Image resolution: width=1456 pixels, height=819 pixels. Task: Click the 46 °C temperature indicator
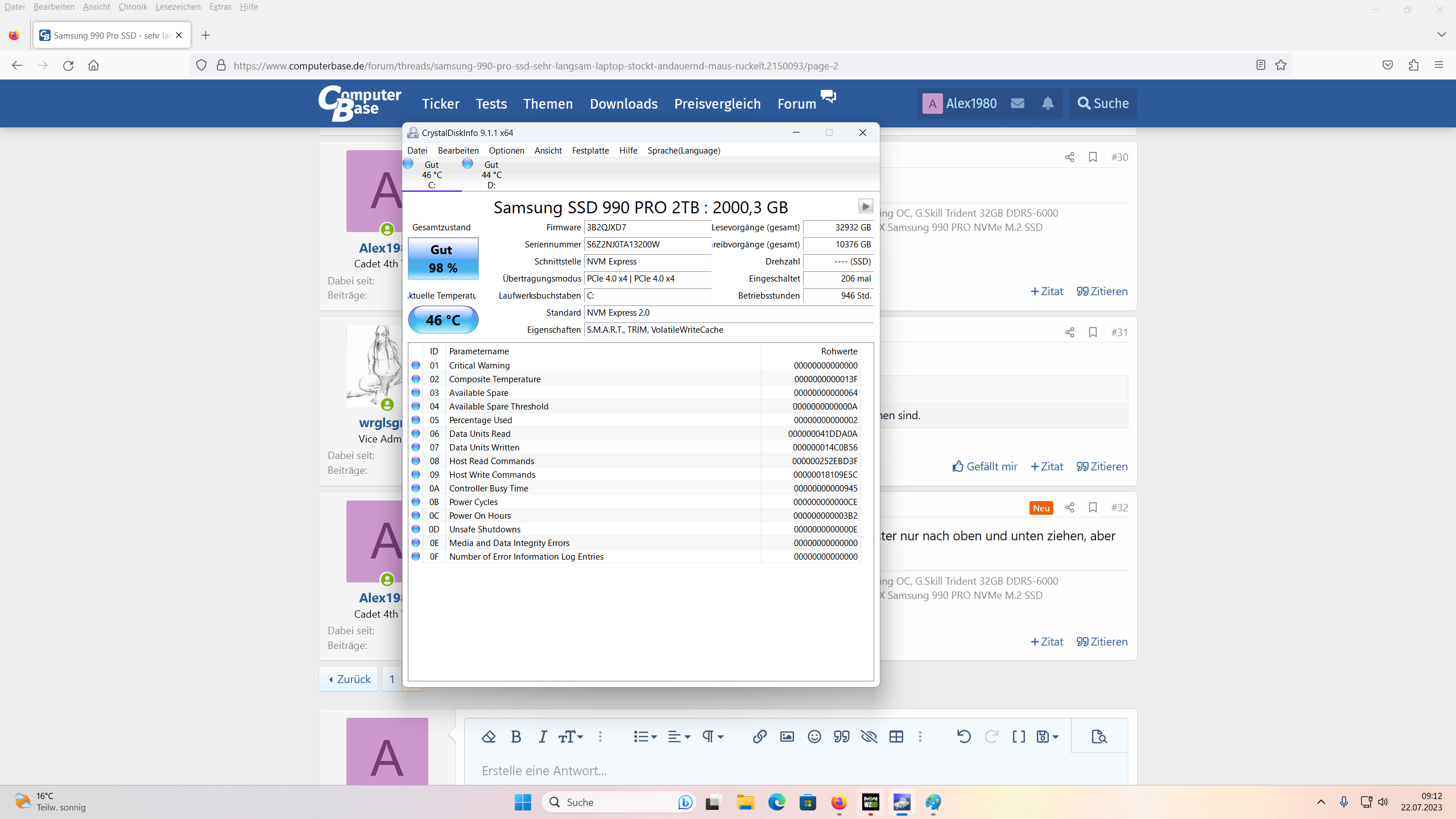443,320
